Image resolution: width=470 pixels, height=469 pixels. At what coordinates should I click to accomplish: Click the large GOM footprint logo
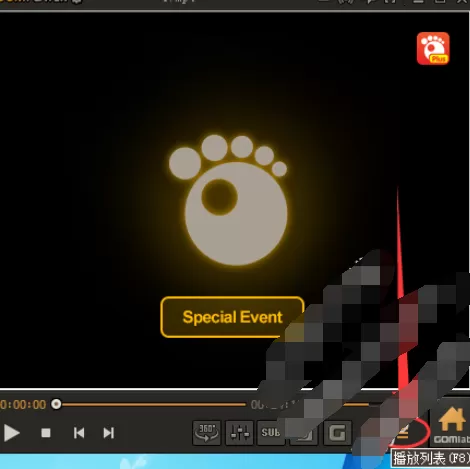click(228, 199)
